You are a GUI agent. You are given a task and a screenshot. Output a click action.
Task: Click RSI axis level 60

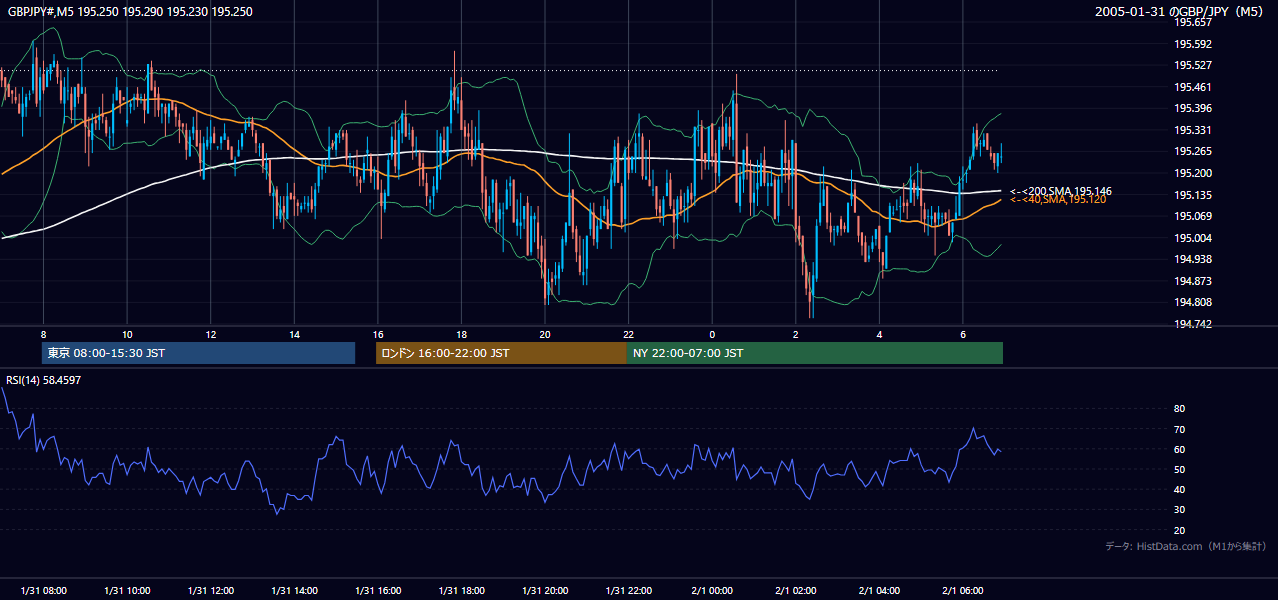(x=1179, y=449)
